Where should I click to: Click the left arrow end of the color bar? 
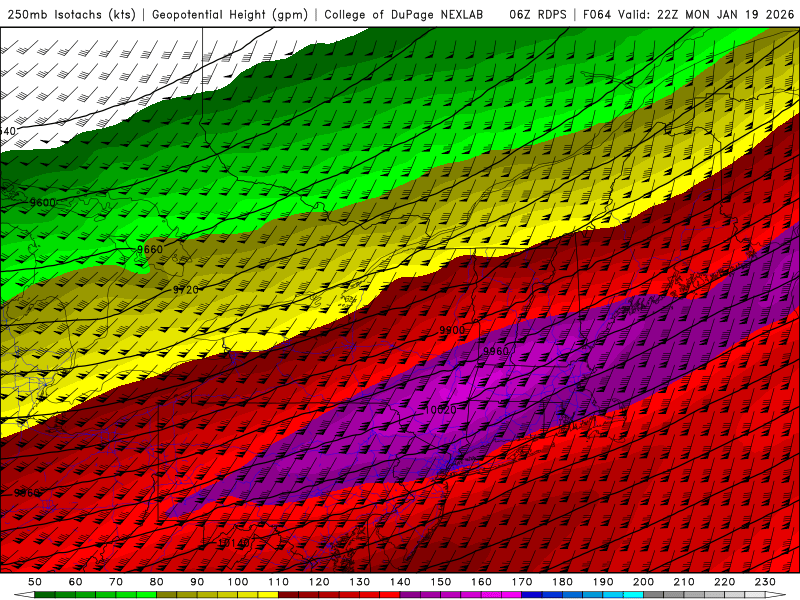point(24,595)
